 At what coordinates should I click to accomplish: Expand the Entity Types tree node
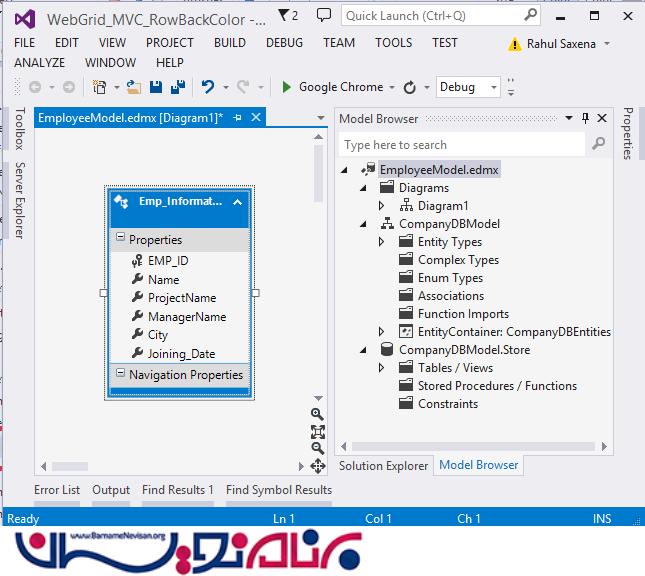pos(382,242)
